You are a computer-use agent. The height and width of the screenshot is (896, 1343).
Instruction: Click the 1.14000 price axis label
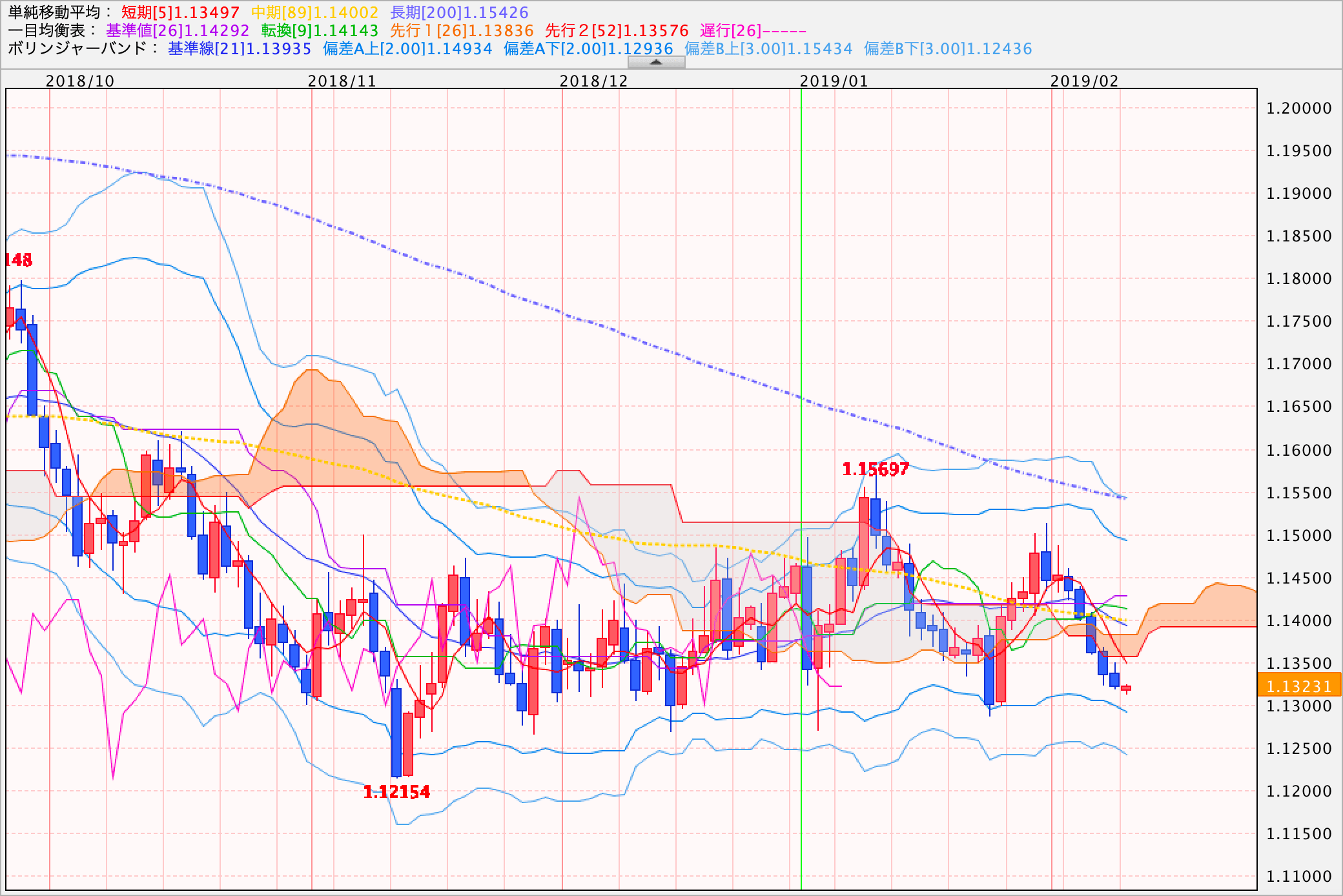pos(1299,621)
